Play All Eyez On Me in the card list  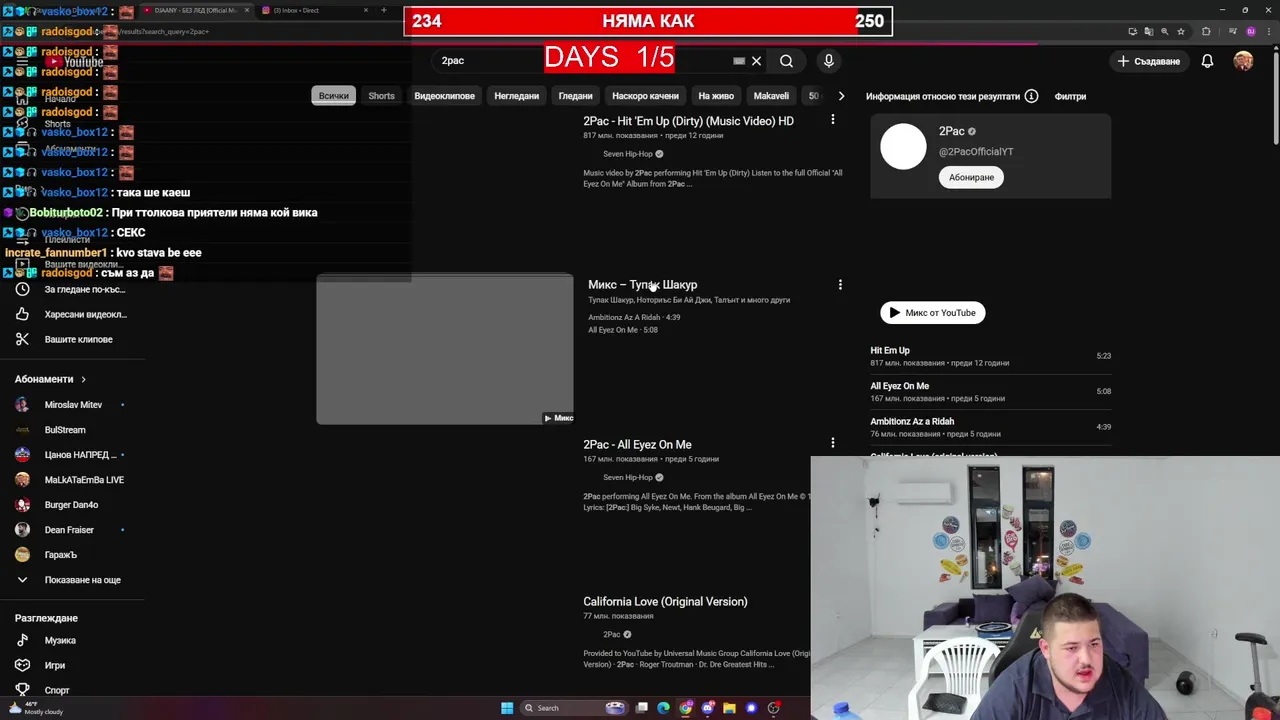point(990,391)
